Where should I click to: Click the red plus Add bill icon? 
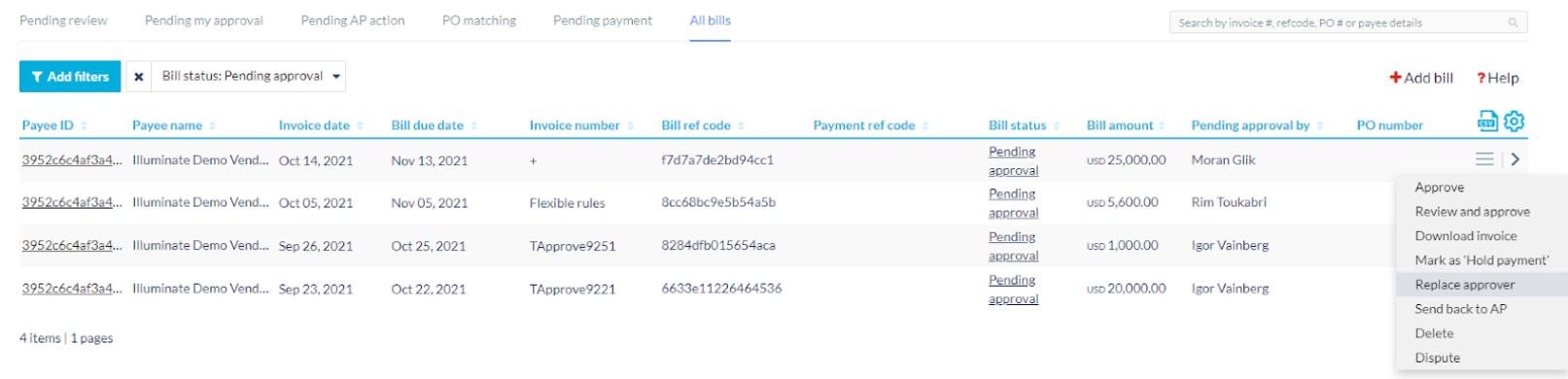[x=1395, y=78]
